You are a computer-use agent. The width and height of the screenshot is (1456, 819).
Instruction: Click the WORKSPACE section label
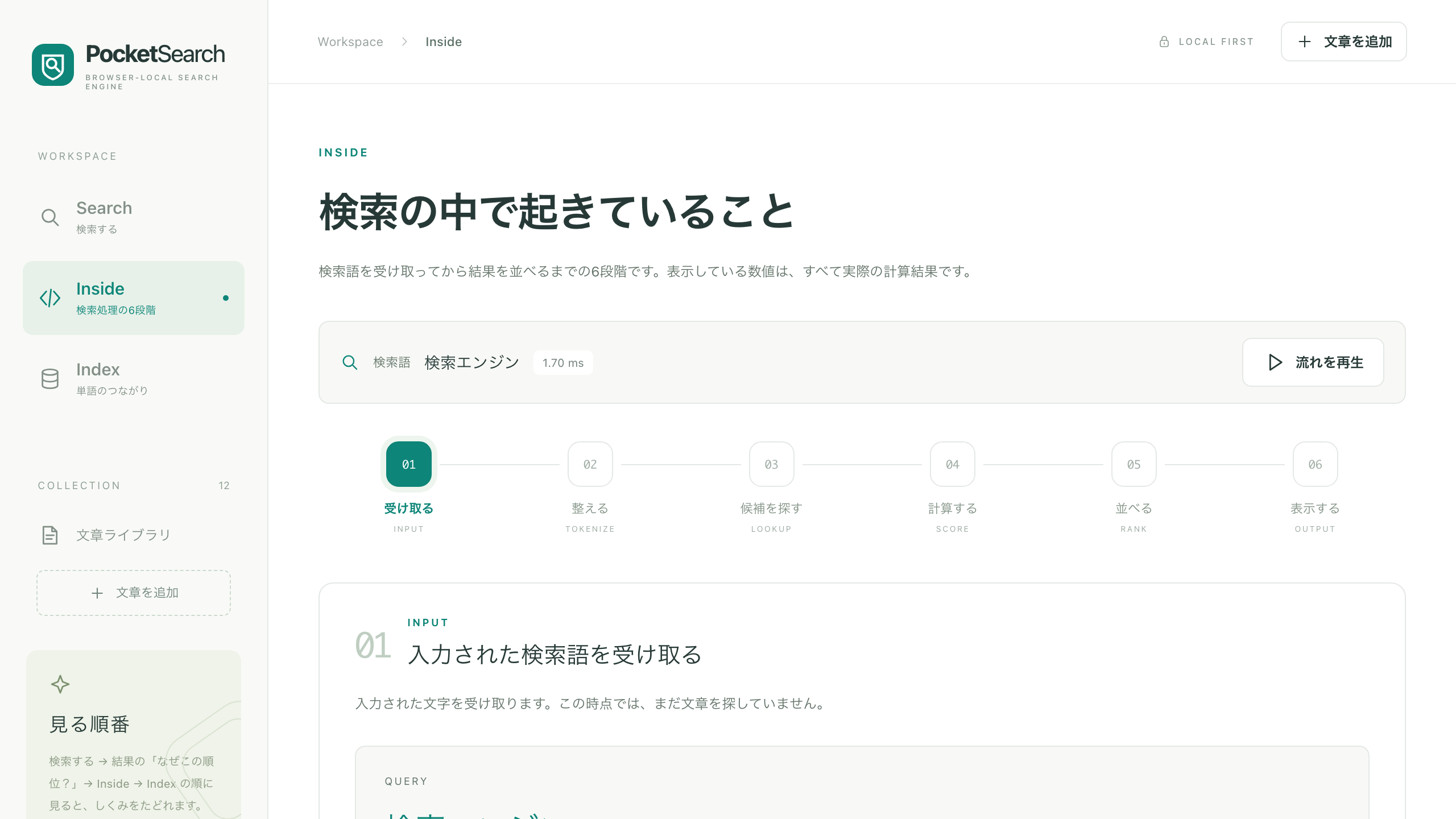pyautogui.click(x=77, y=156)
